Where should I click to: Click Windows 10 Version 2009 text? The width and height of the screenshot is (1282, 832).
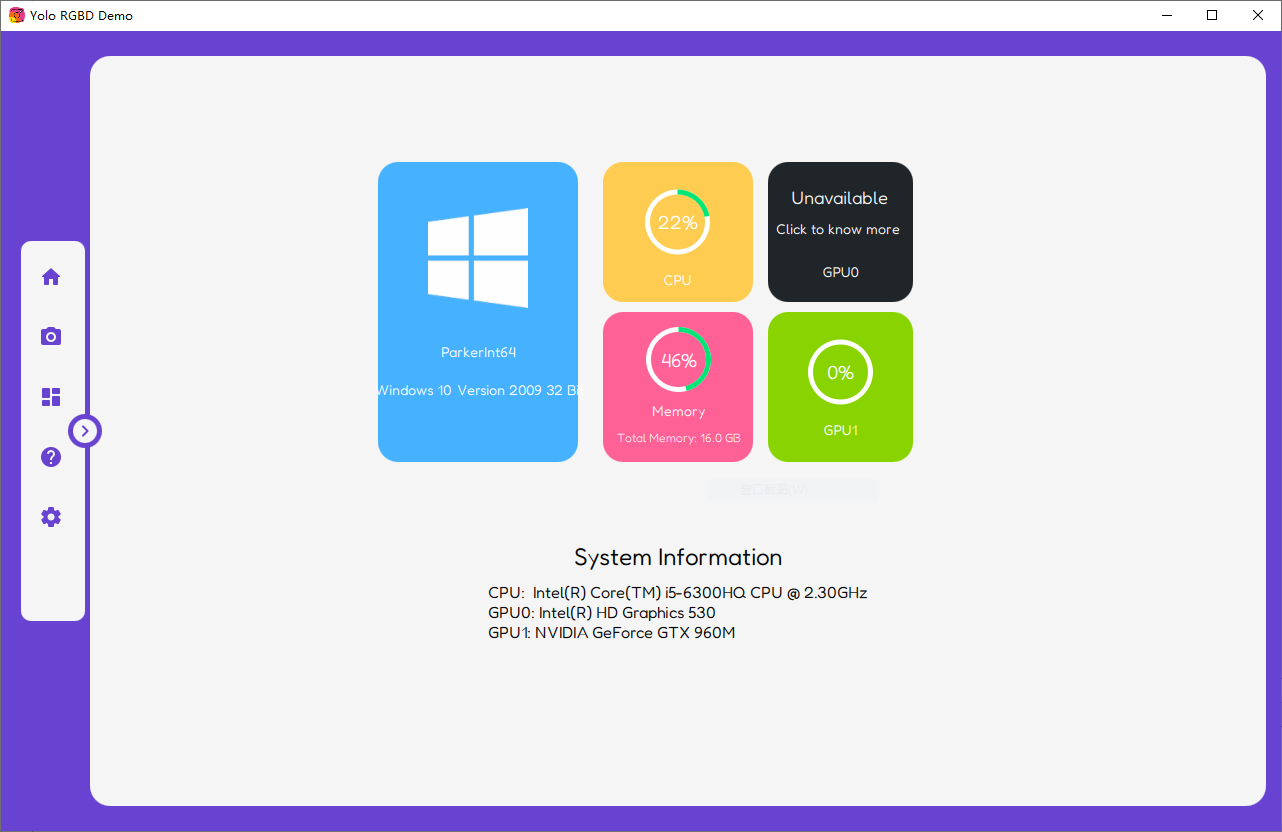pos(478,390)
